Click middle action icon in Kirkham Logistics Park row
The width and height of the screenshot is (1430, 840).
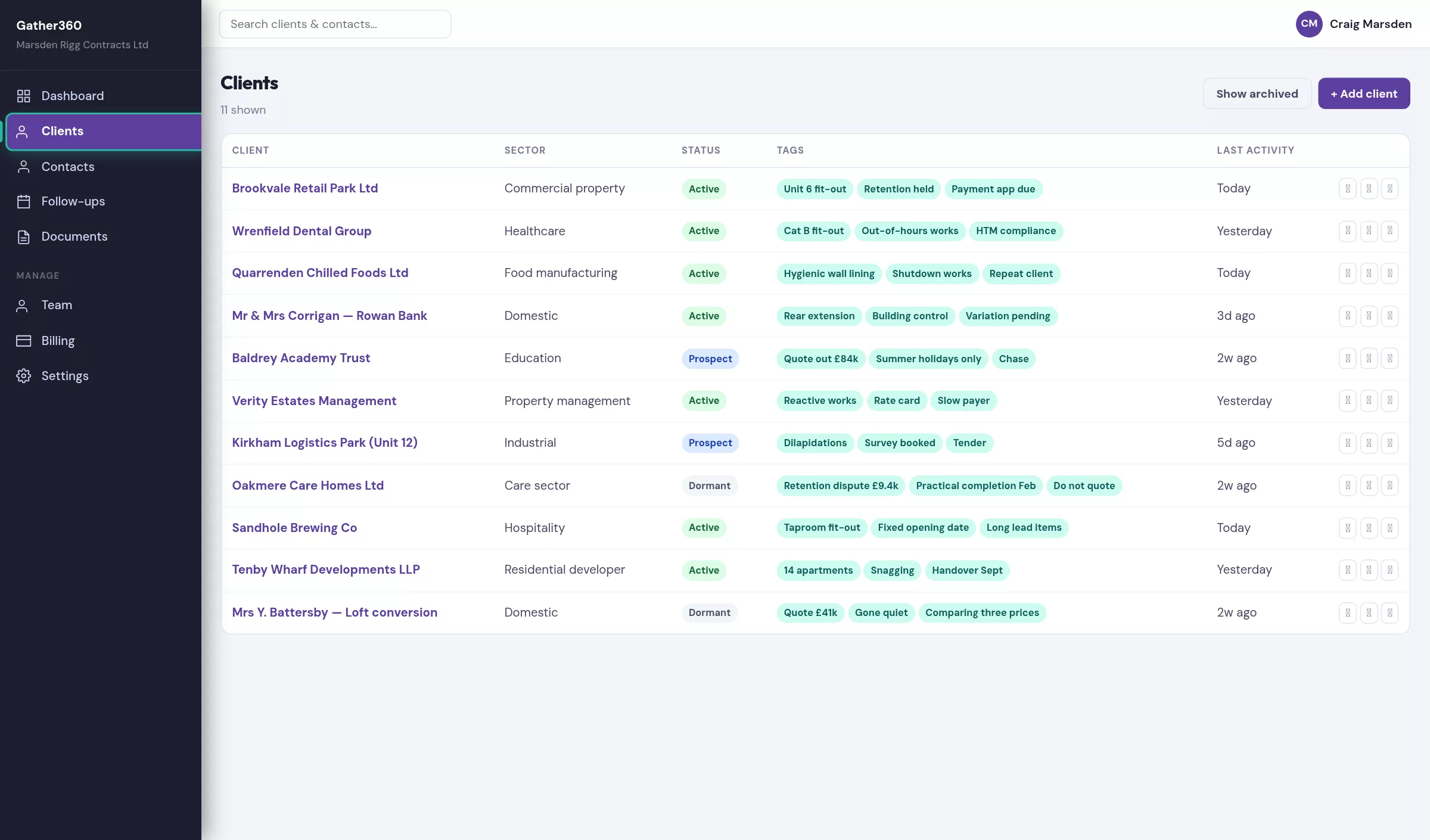pos(1369,443)
